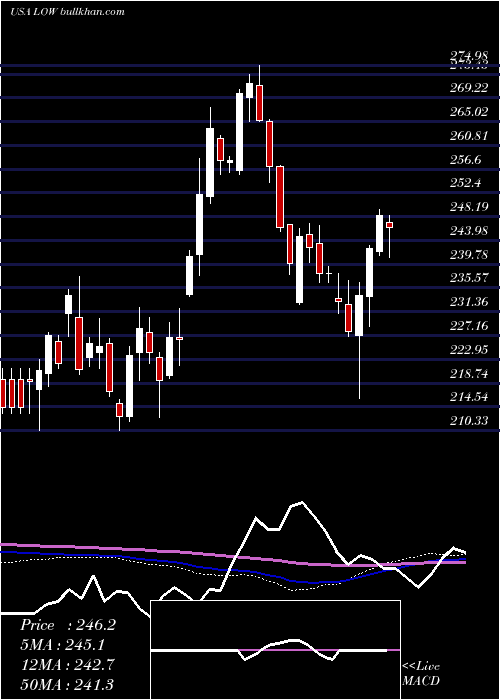500x700 pixels.
Task: Click the last red candlestick near 246
Action: coord(389,225)
